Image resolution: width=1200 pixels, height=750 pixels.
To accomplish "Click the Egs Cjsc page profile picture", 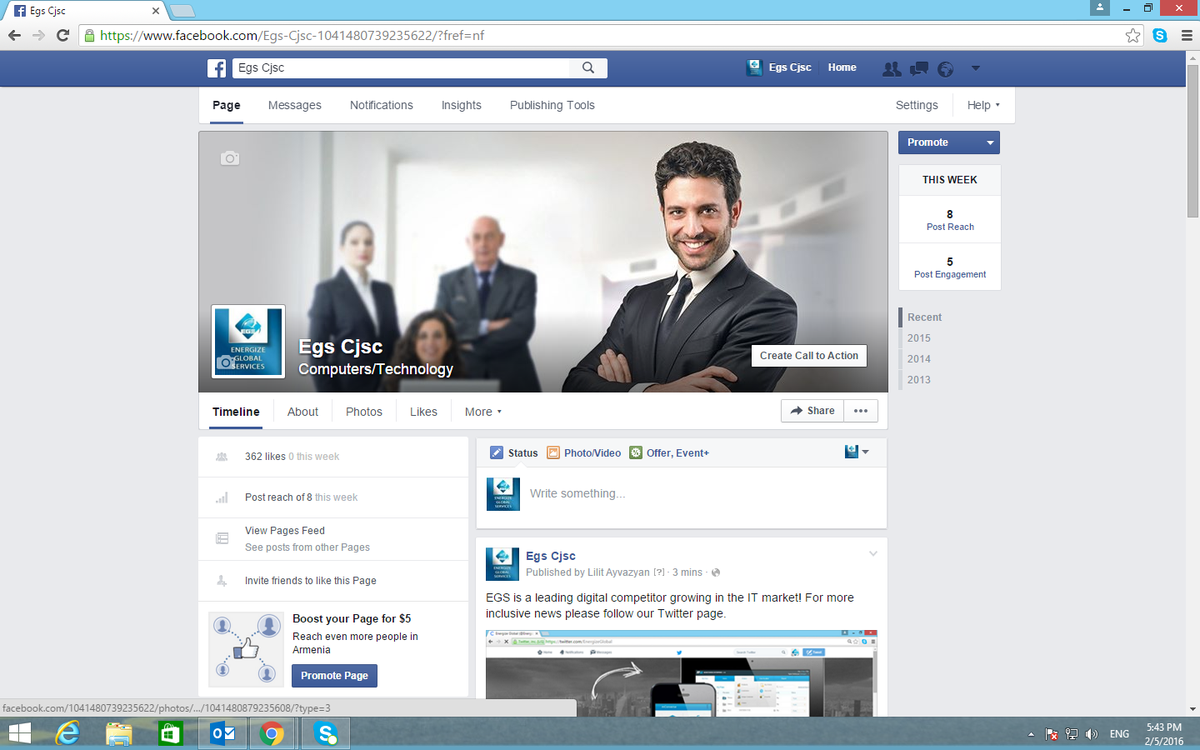I will click(248, 341).
